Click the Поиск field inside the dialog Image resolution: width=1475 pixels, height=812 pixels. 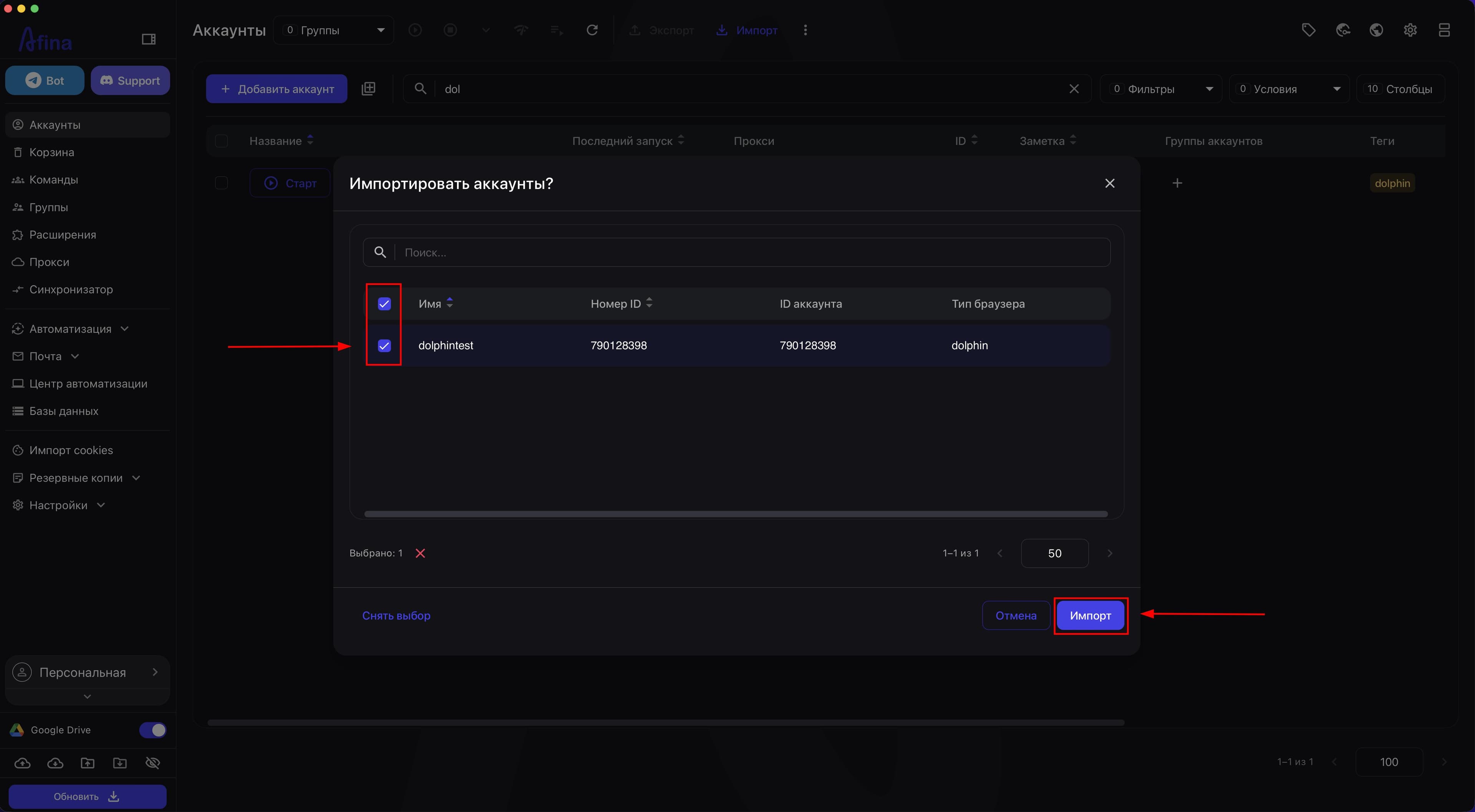coord(736,252)
